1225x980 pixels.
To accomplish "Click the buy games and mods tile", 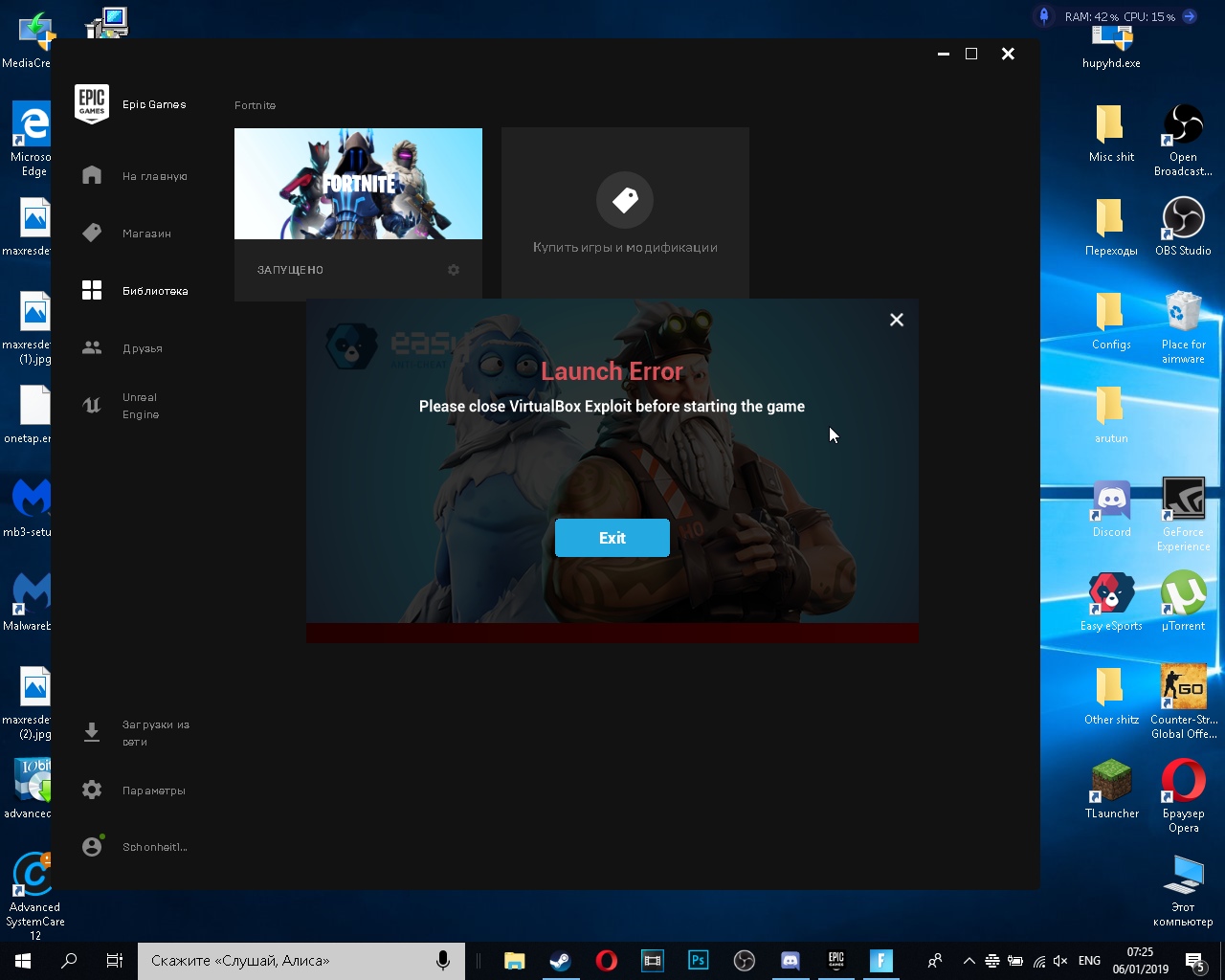I will [625, 212].
